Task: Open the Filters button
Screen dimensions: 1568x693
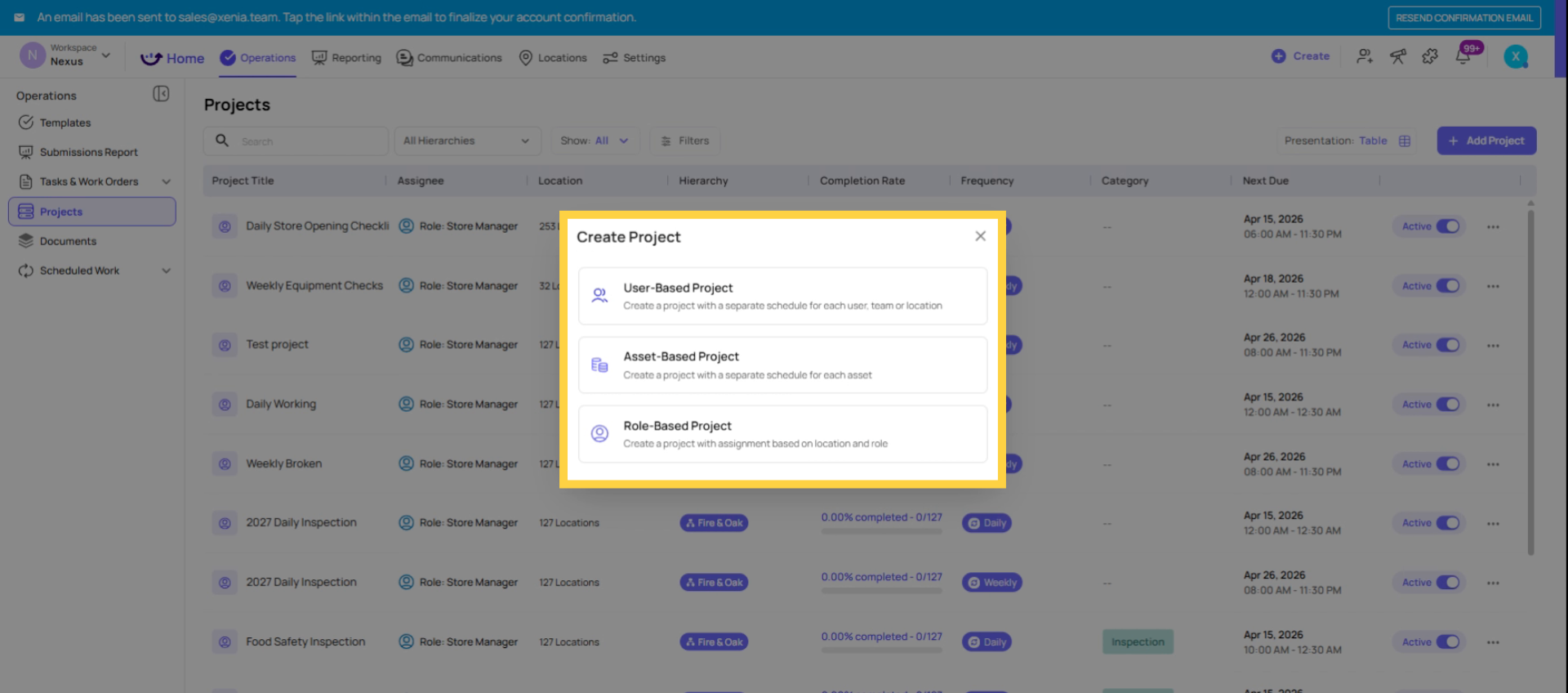Action: pyautogui.click(x=685, y=141)
